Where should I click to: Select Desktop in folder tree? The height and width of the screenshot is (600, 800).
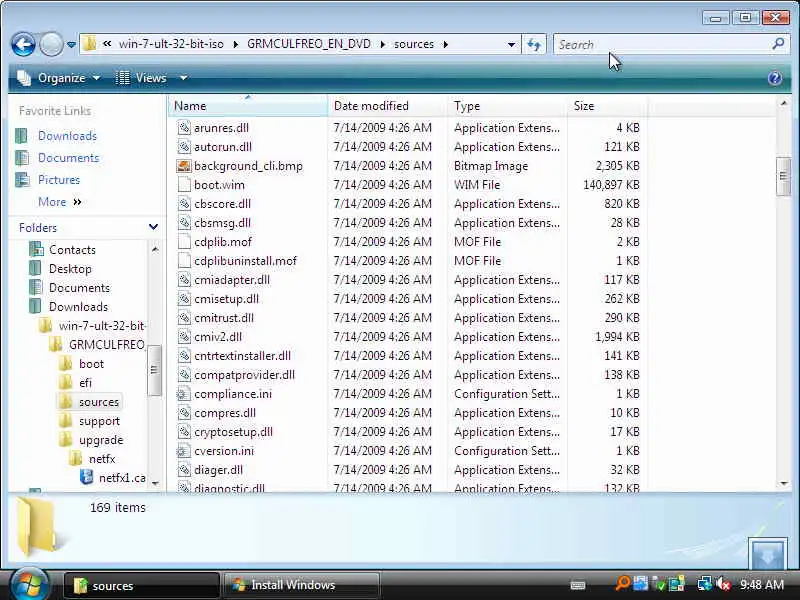(70, 269)
